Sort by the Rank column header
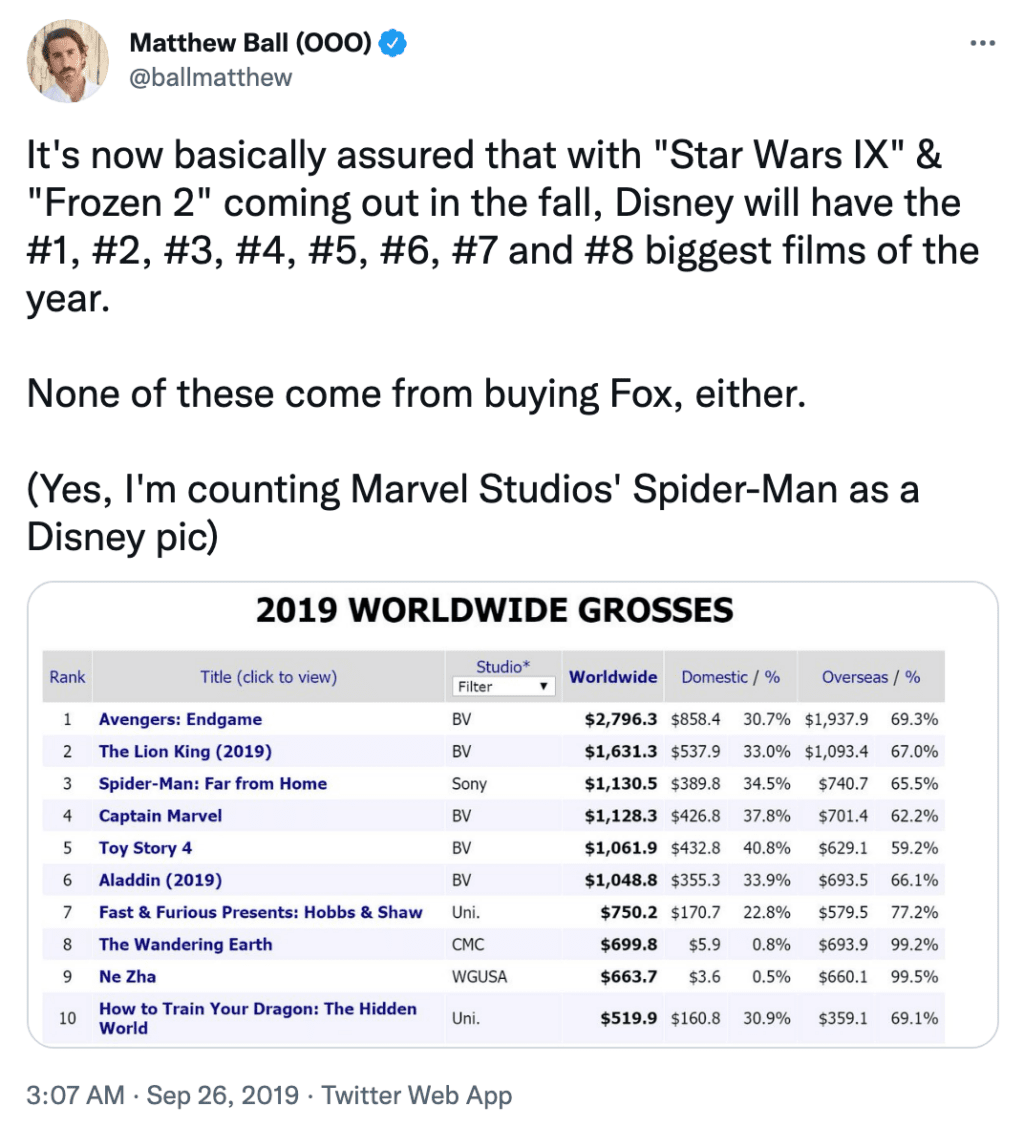Viewport: 1024px width, 1127px height. click(67, 677)
